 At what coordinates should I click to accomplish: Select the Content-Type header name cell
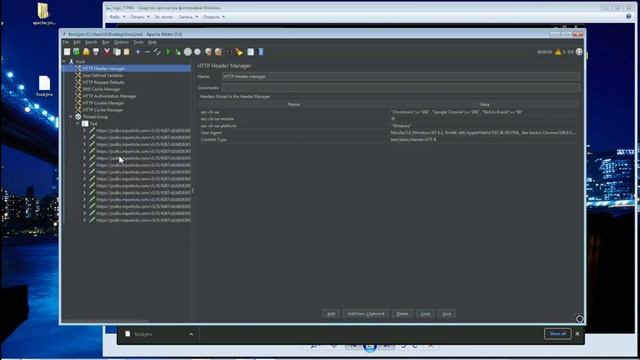tap(294, 140)
